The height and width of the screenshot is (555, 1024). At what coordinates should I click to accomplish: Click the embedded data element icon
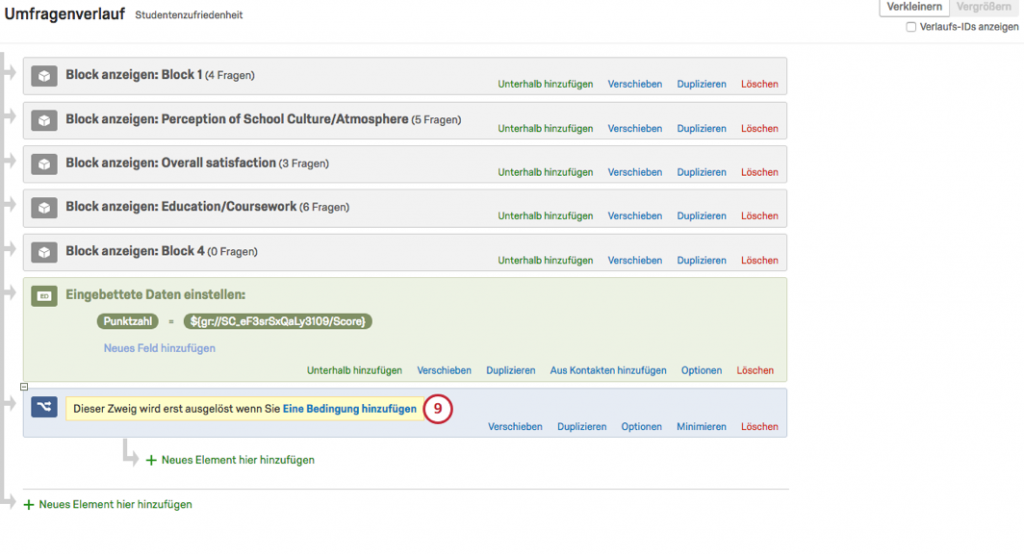(44, 296)
